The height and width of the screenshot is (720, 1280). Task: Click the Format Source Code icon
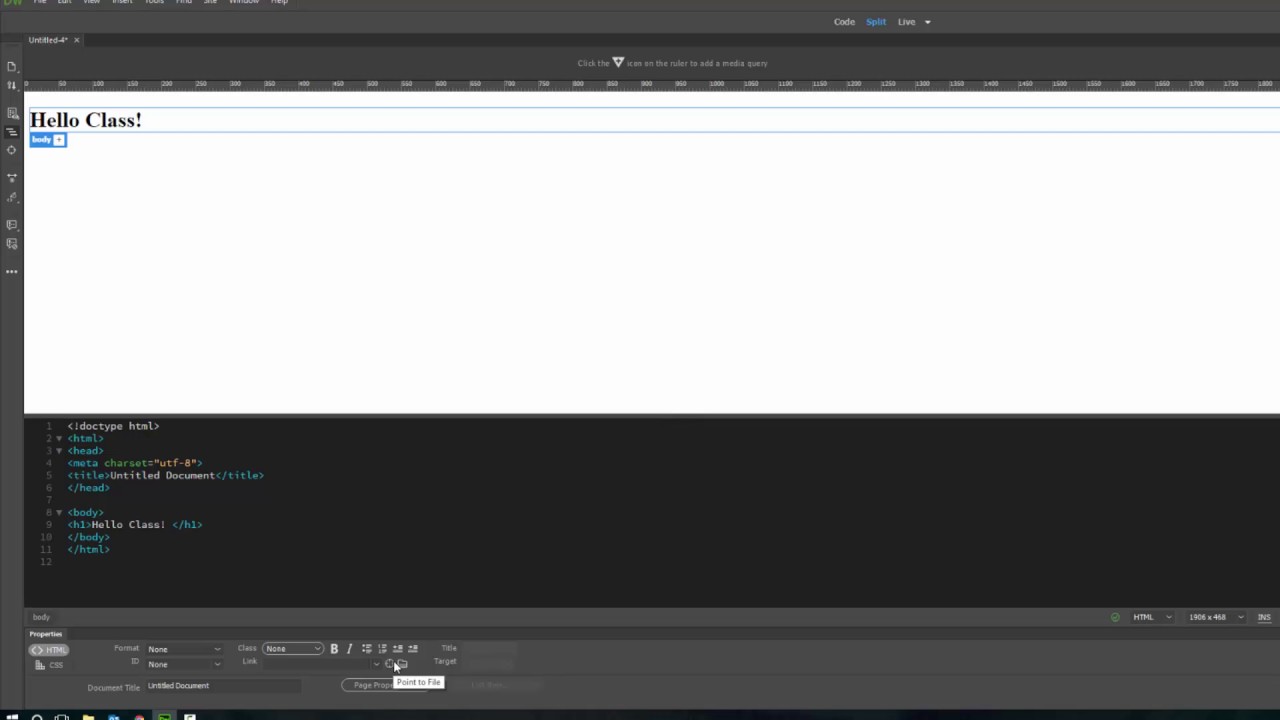(12, 197)
